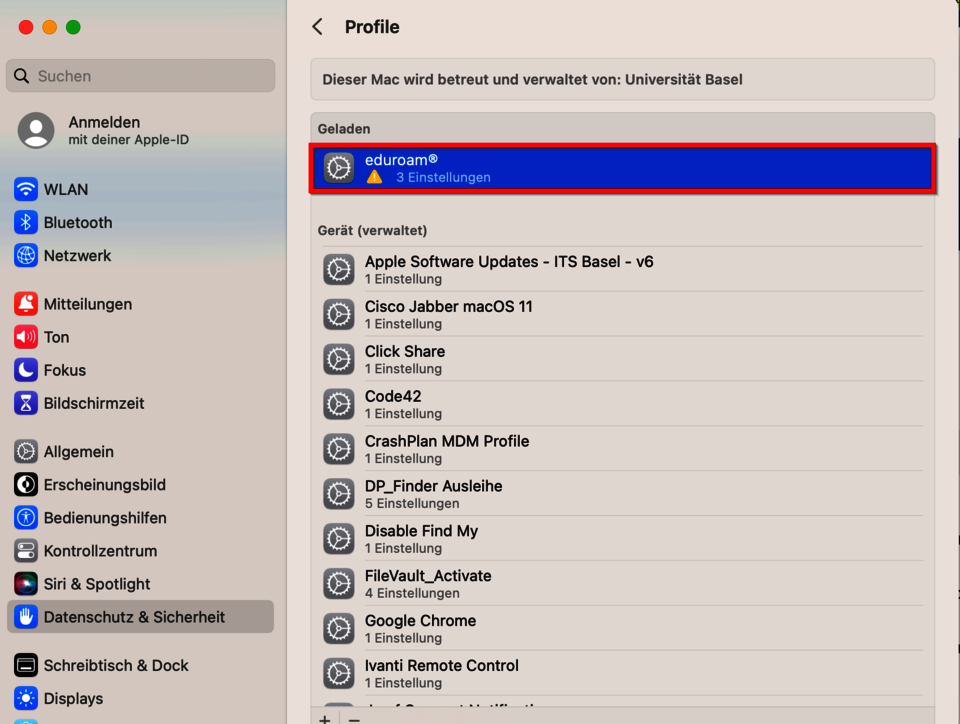Open Mitteilungen bell icon

[26, 304]
